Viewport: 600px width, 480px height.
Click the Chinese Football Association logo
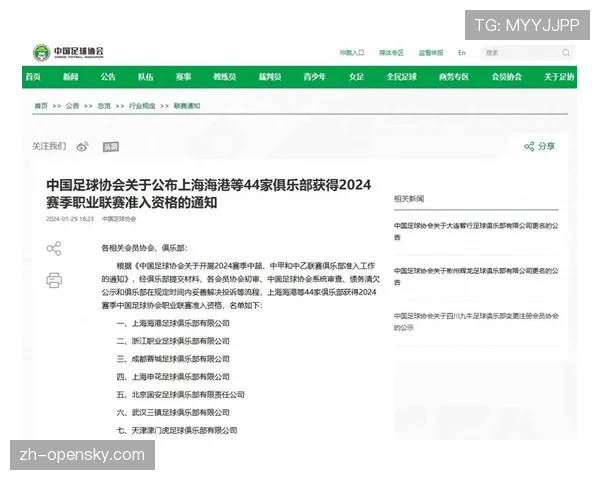pyautogui.click(x=68, y=52)
